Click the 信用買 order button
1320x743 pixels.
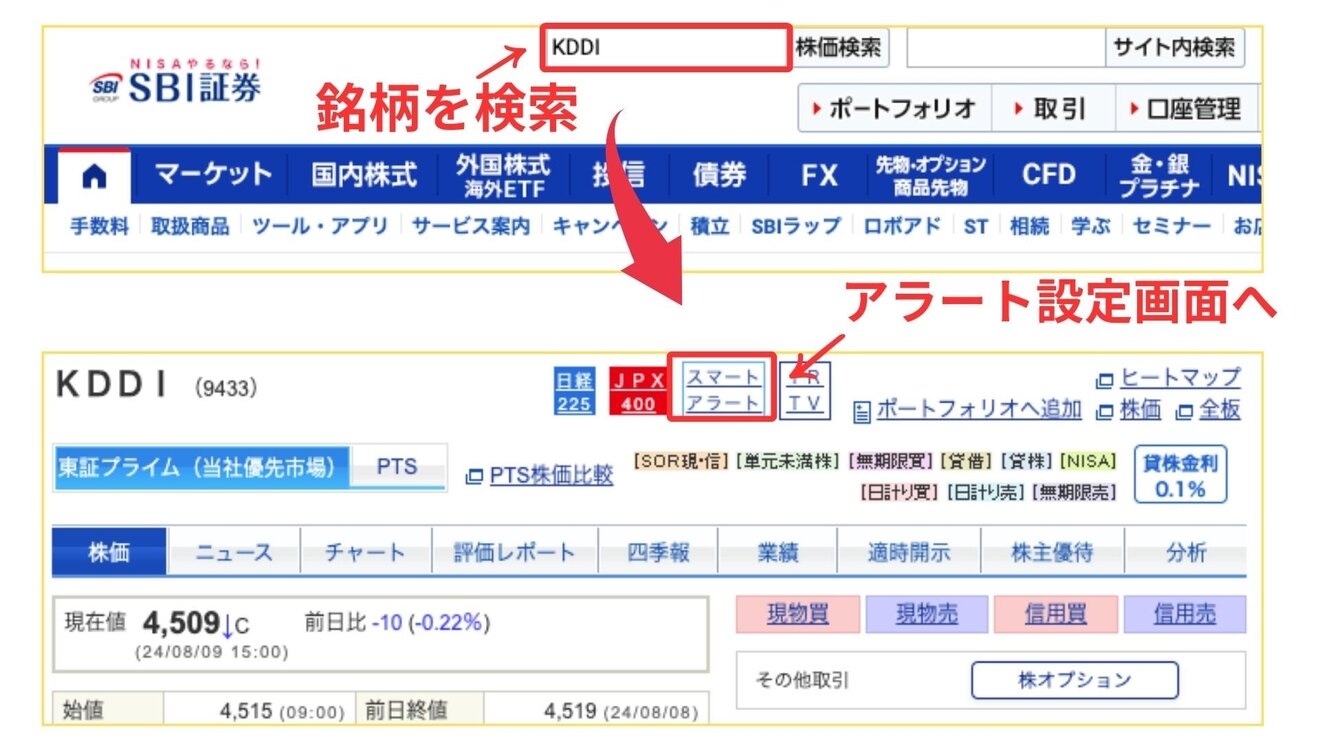(x=1055, y=614)
